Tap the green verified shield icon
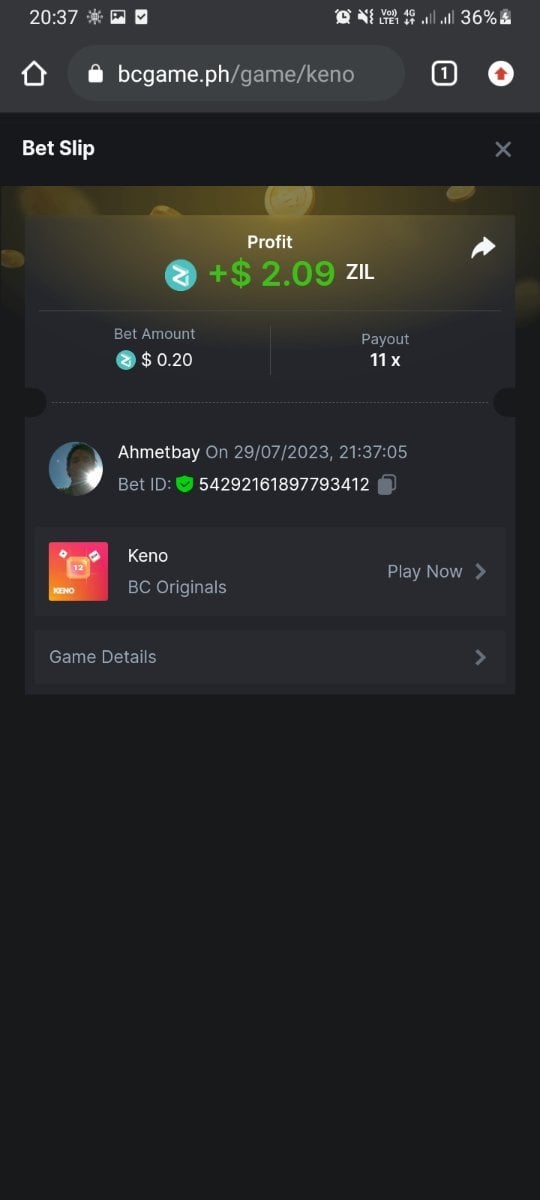Screen dimensions: 540x1200 (x=185, y=484)
